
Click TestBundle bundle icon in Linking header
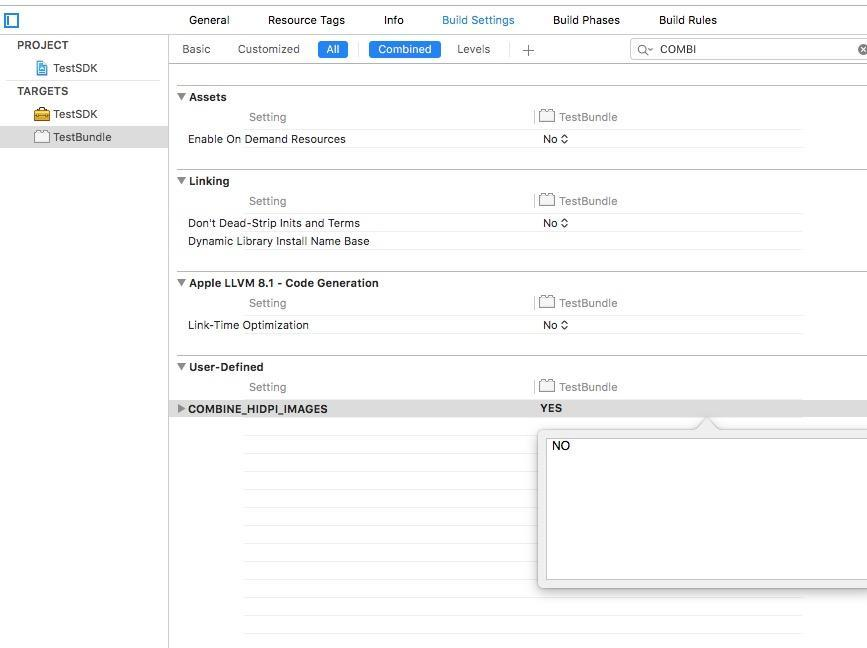[x=547, y=200]
